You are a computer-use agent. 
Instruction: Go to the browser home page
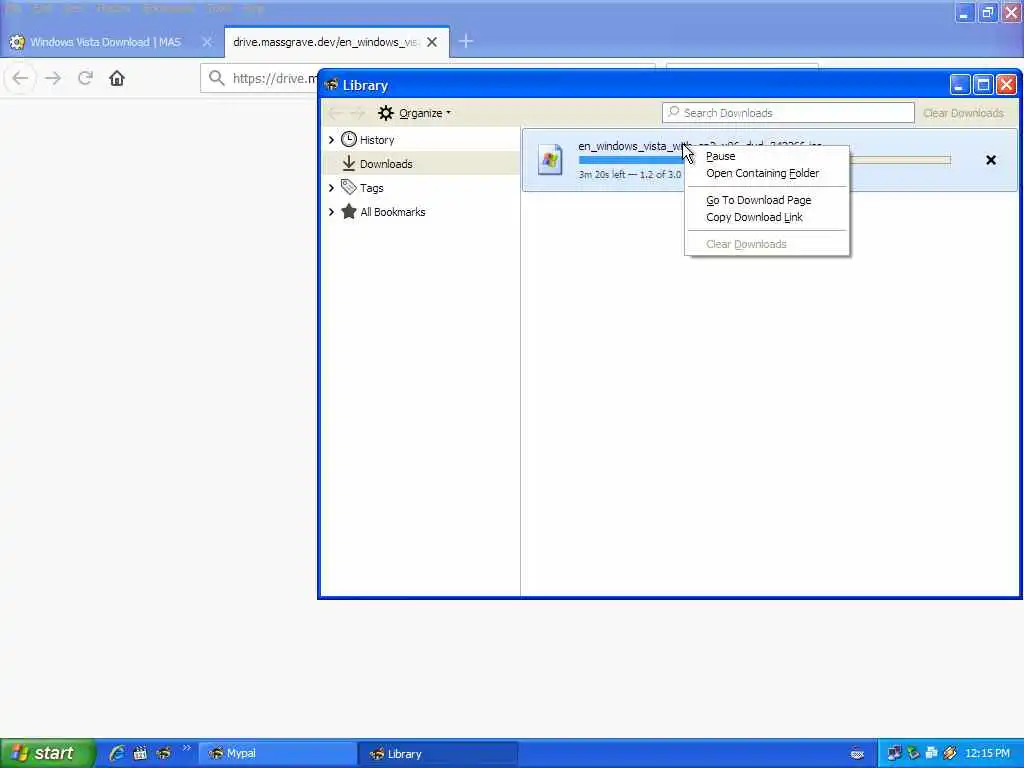[x=117, y=78]
